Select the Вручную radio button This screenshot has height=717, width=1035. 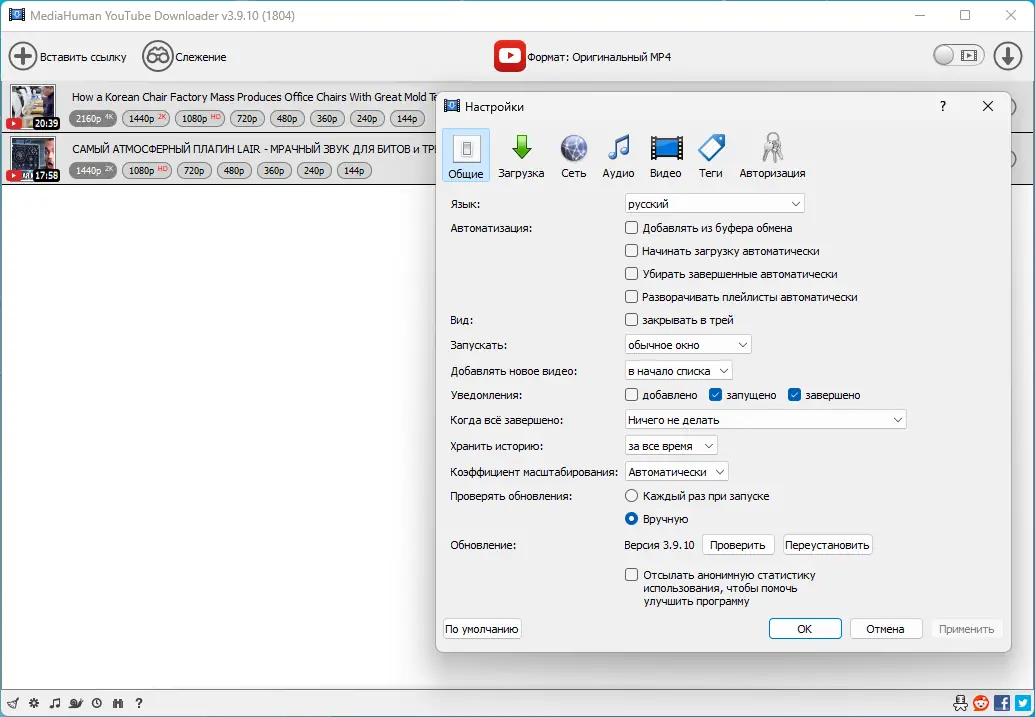click(632, 519)
